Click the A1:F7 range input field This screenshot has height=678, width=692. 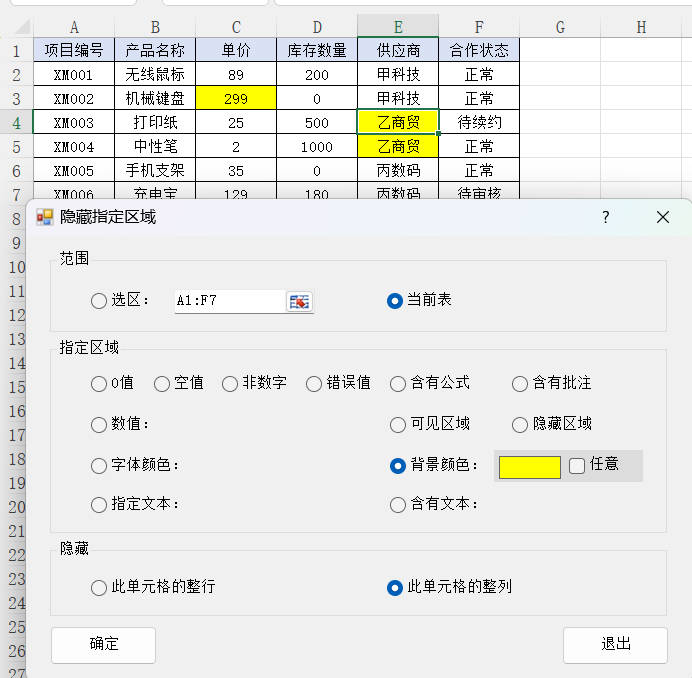click(228, 301)
